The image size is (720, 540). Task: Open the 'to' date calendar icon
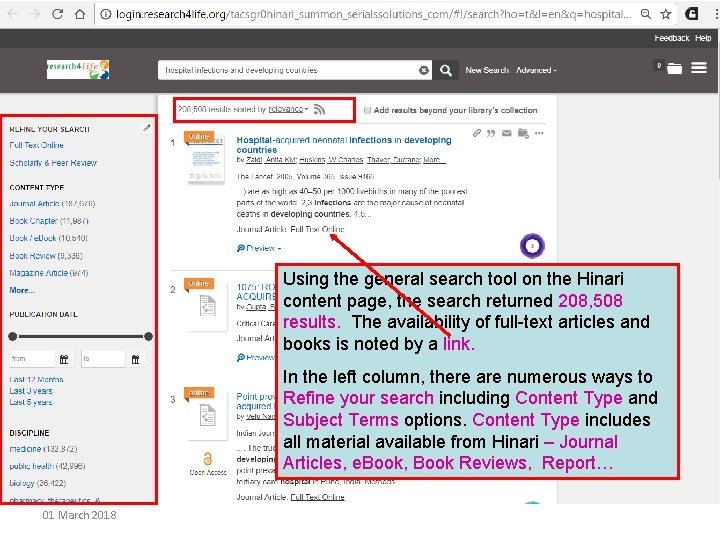(135, 359)
